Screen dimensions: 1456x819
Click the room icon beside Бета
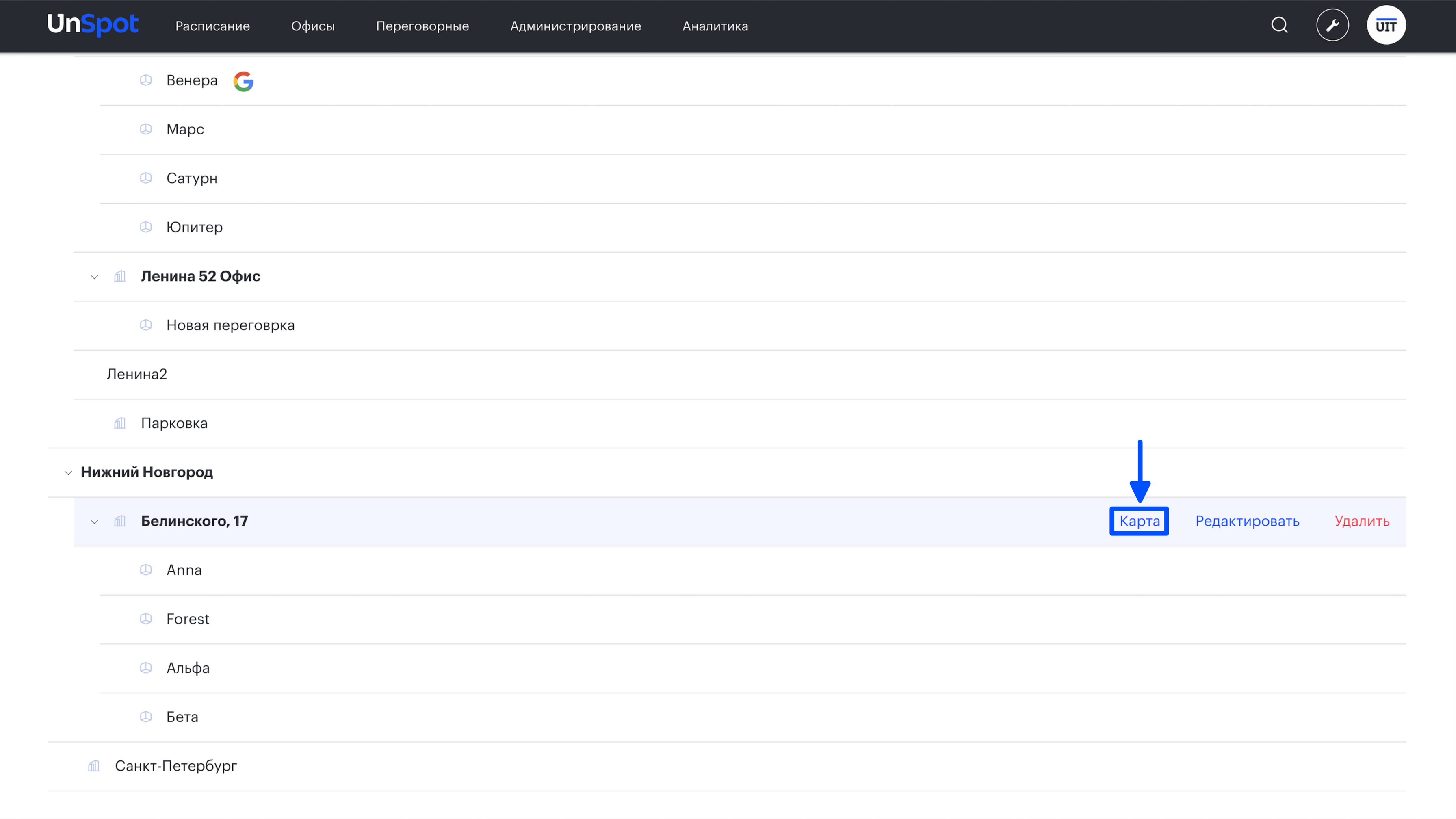[x=146, y=717]
